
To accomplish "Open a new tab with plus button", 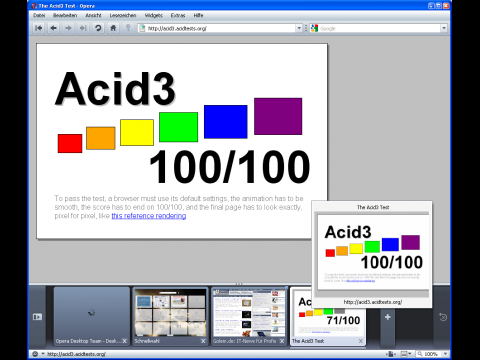I will click(388, 317).
